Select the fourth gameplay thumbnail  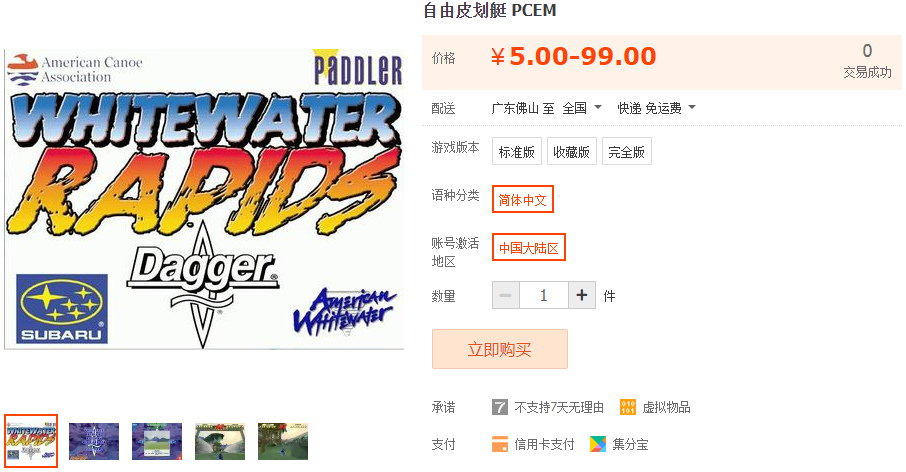220,441
